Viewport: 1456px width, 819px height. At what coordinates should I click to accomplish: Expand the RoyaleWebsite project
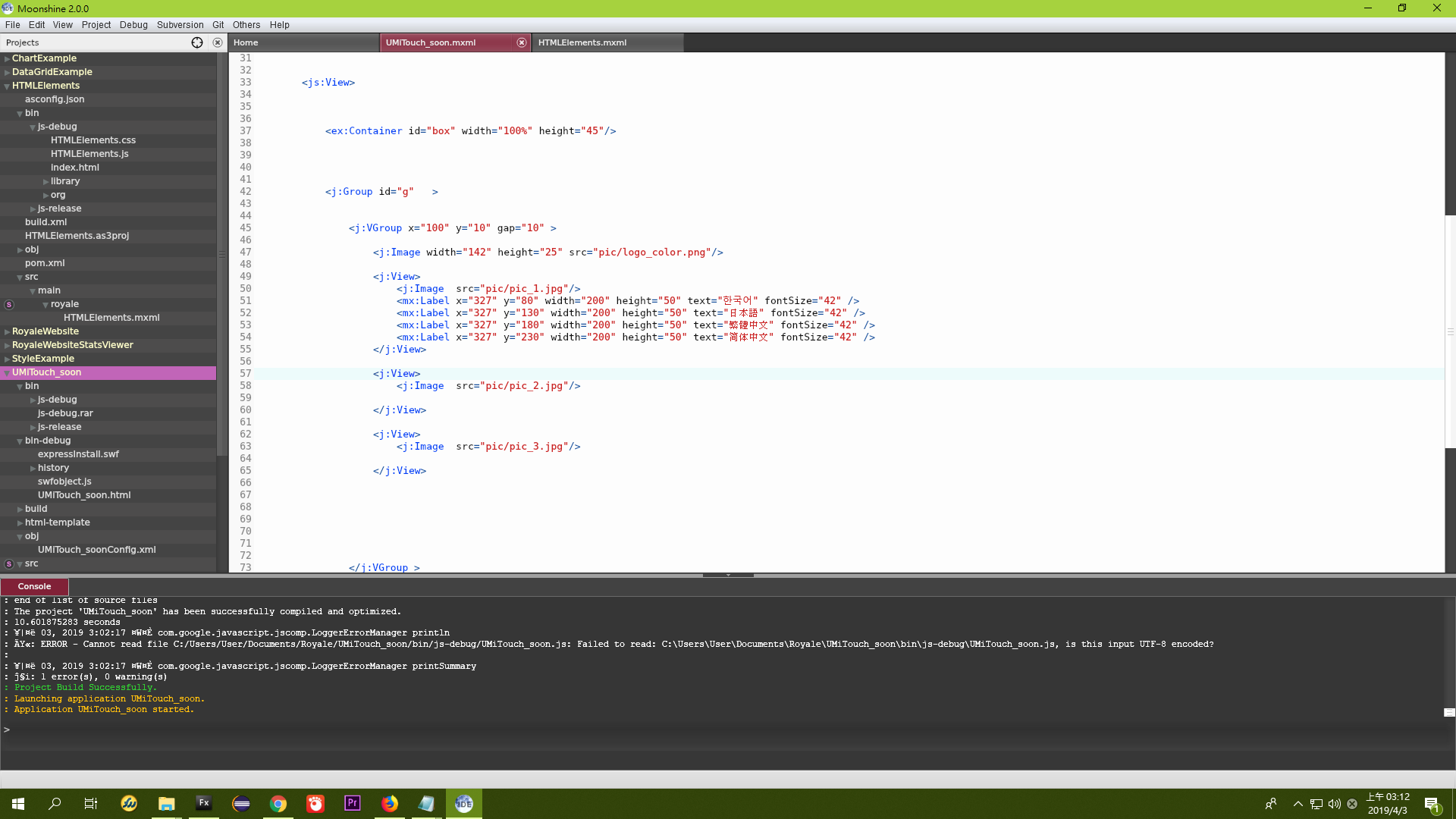pos(6,331)
